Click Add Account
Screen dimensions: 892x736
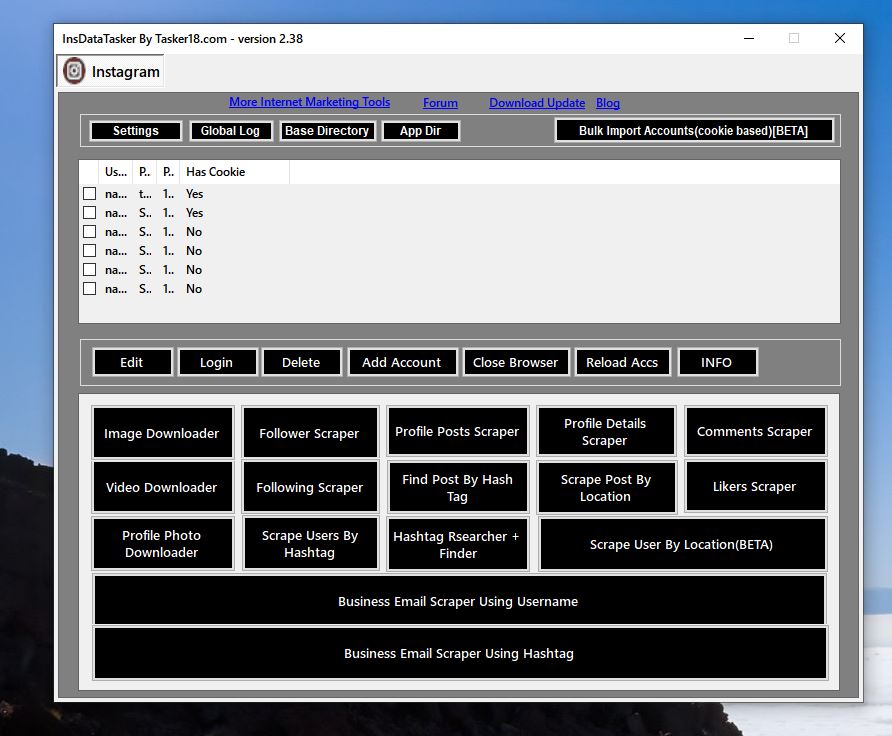(402, 362)
